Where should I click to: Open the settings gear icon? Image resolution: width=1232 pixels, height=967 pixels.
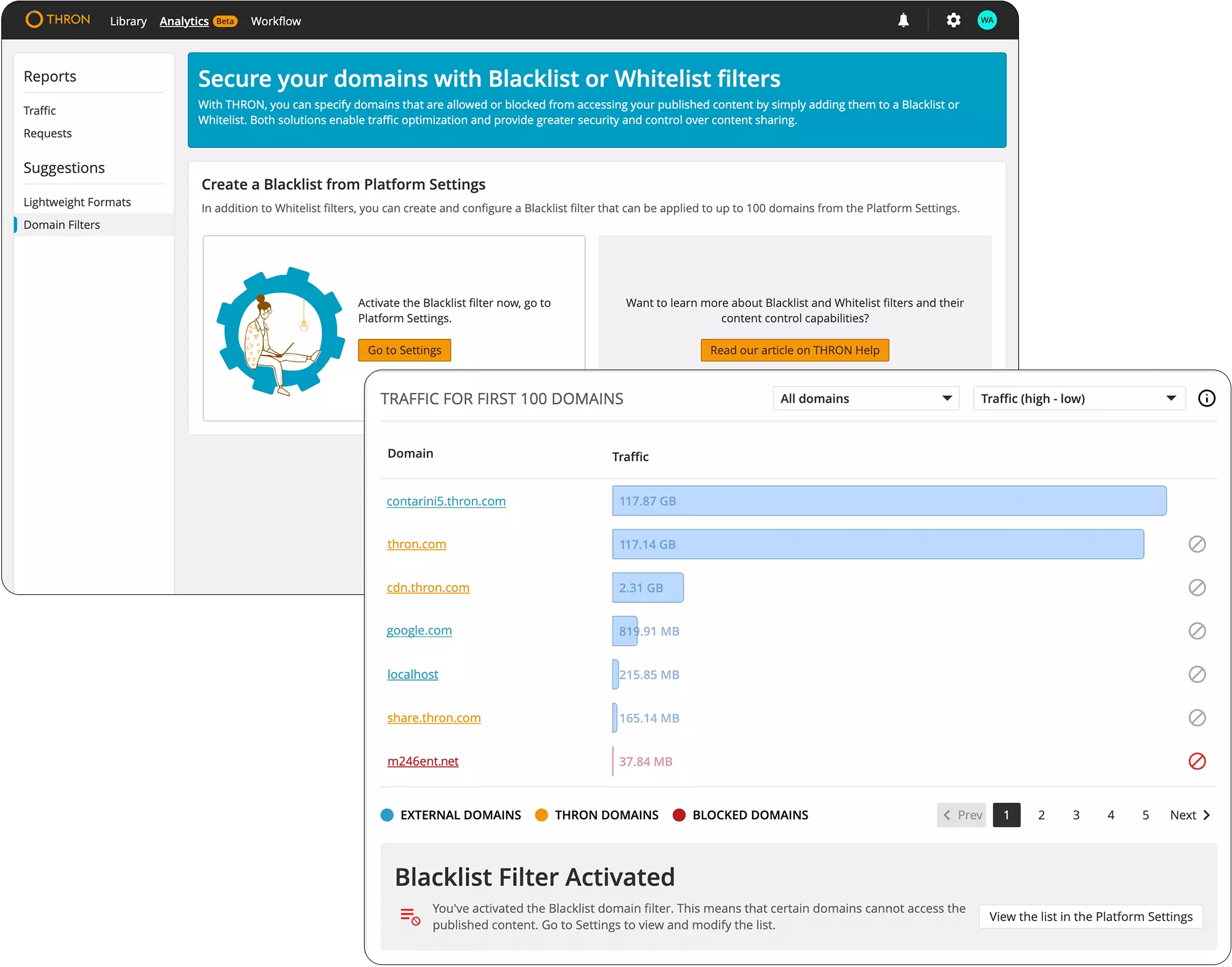tap(953, 20)
